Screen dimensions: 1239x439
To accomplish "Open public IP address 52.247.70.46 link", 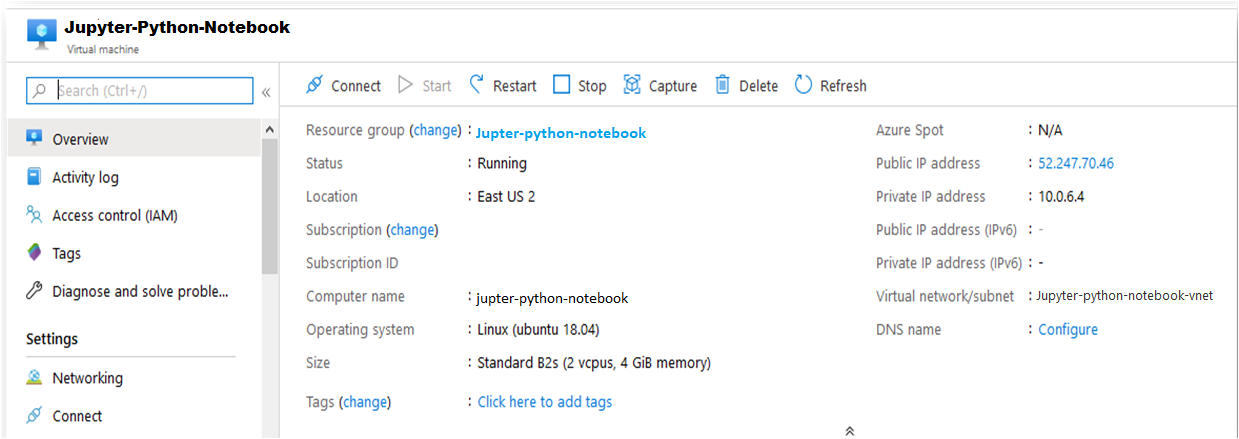I will tap(1076, 163).
